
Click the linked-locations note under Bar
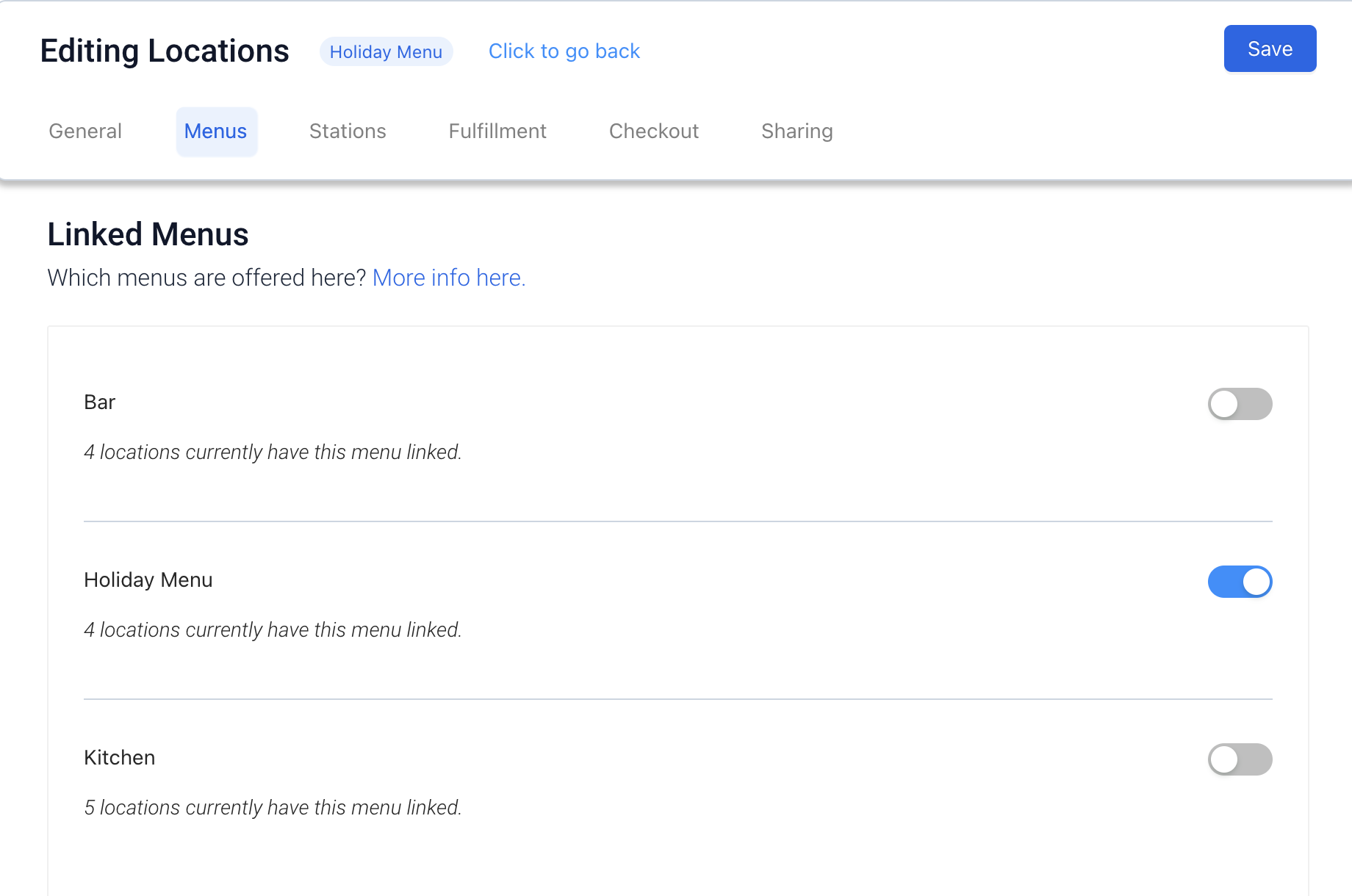point(273,452)
